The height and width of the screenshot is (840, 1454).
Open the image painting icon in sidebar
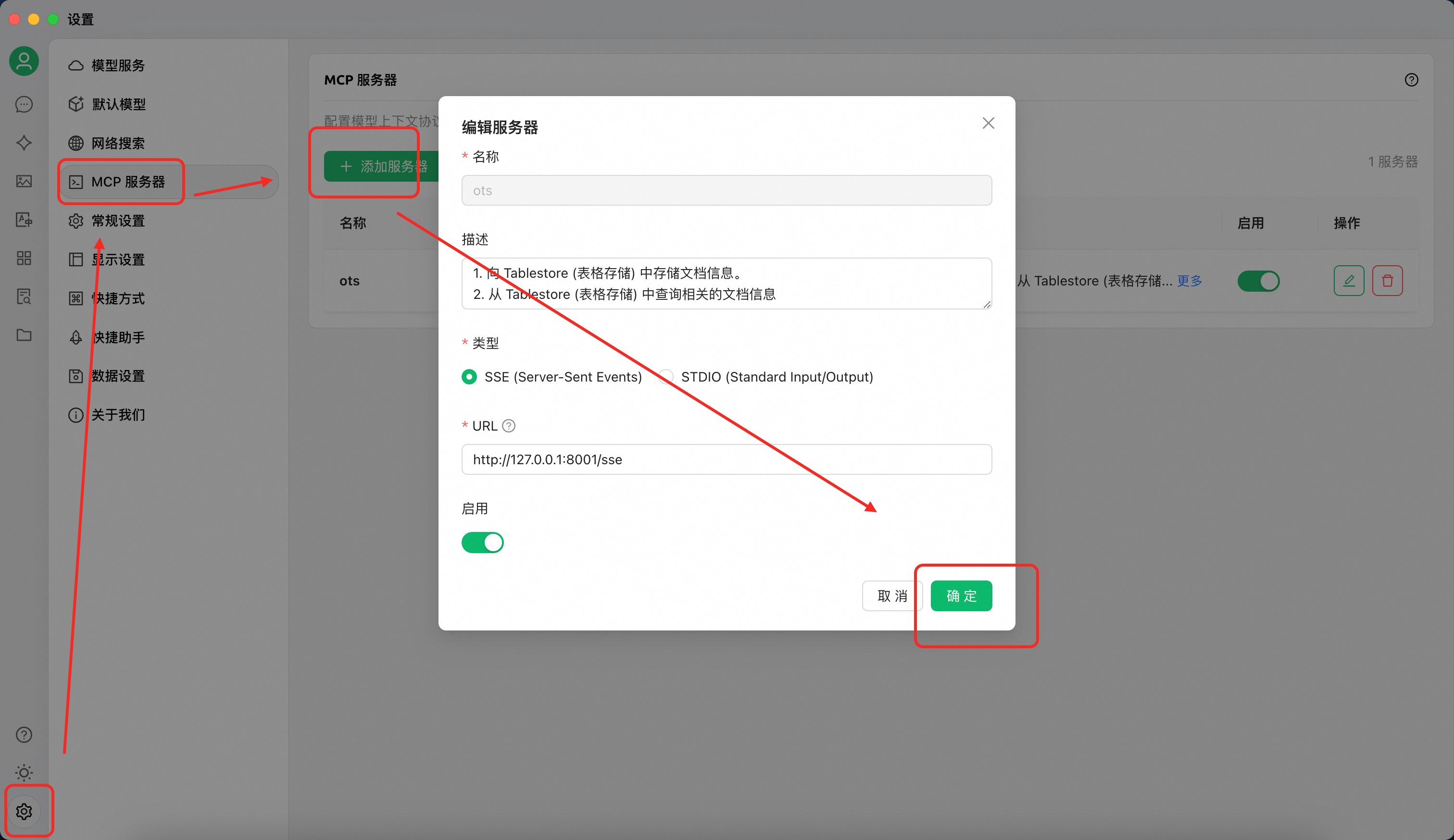(x=24, y=181)
